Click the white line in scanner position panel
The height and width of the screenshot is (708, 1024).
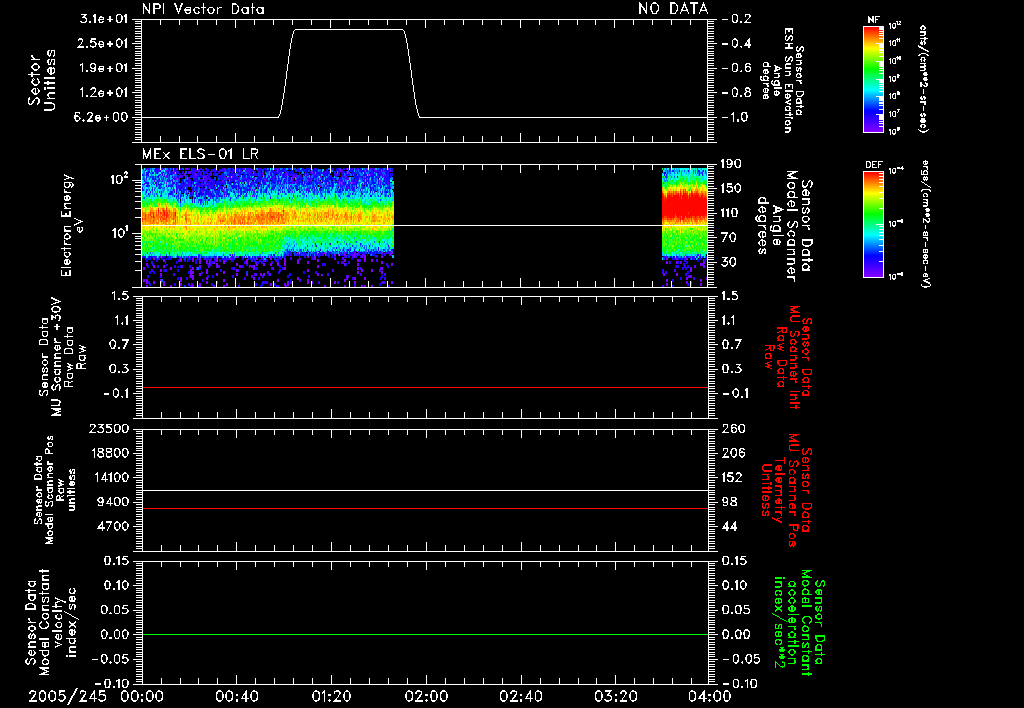424,491
